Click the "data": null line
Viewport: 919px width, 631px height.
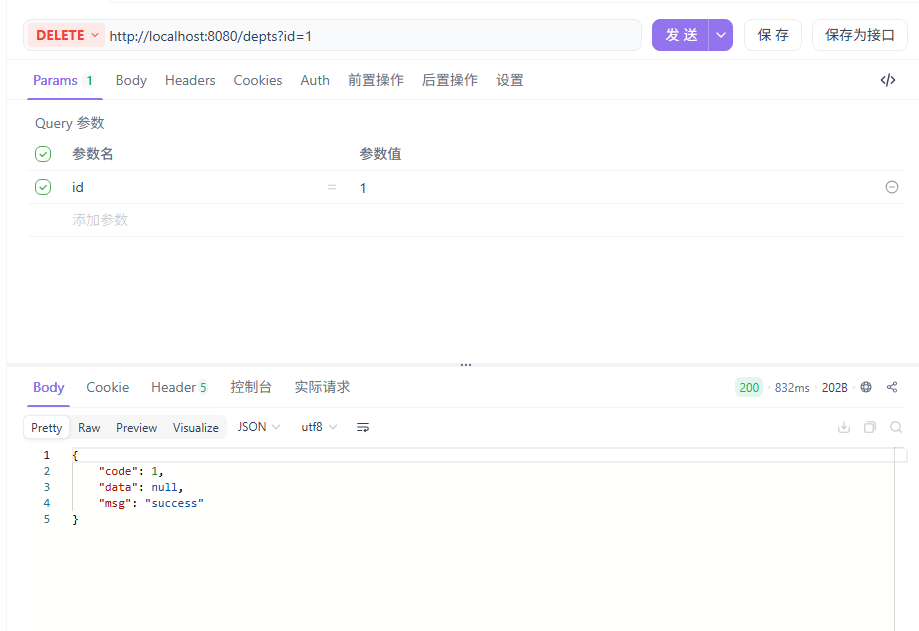click(x=141, y=487)
